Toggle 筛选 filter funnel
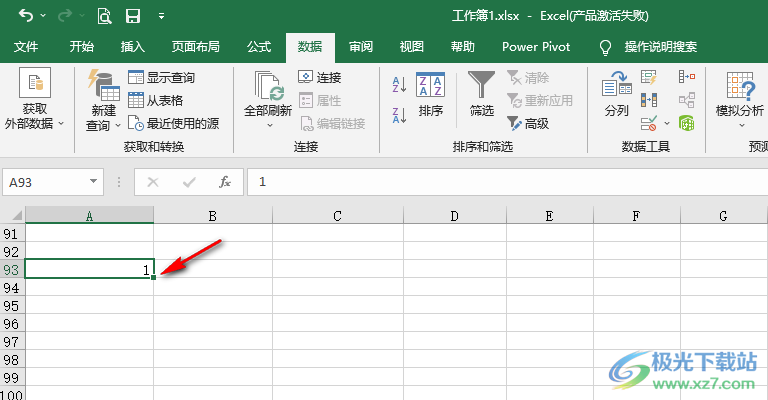 tap(481, 94)
